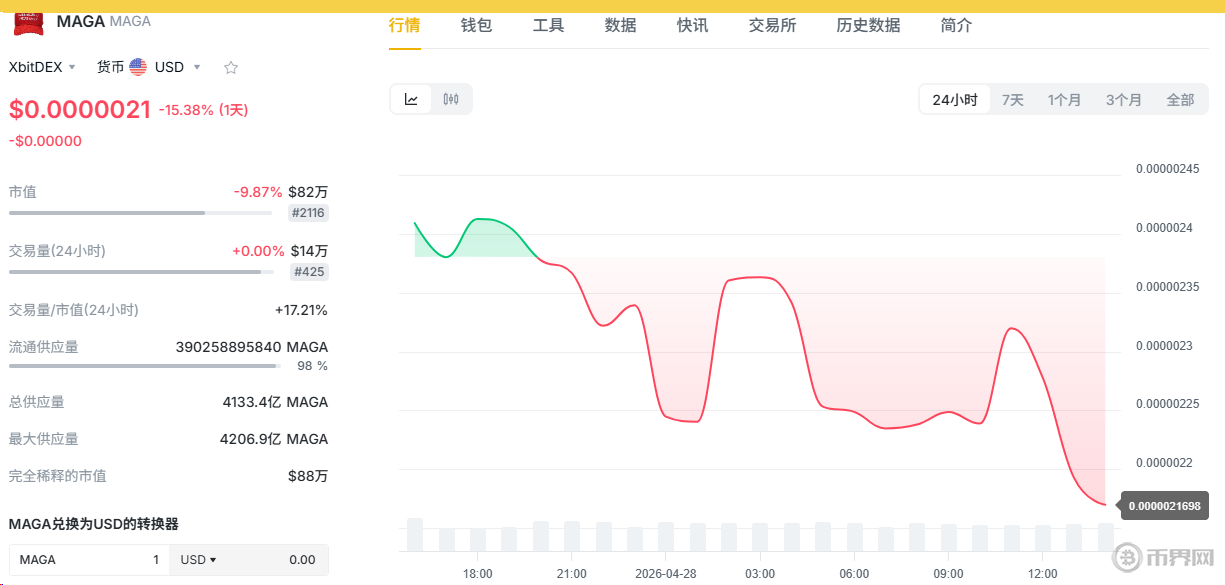Open the USD dropdown in the converter
Viewport: 1225px width, 585px height.
pos(199,560)
